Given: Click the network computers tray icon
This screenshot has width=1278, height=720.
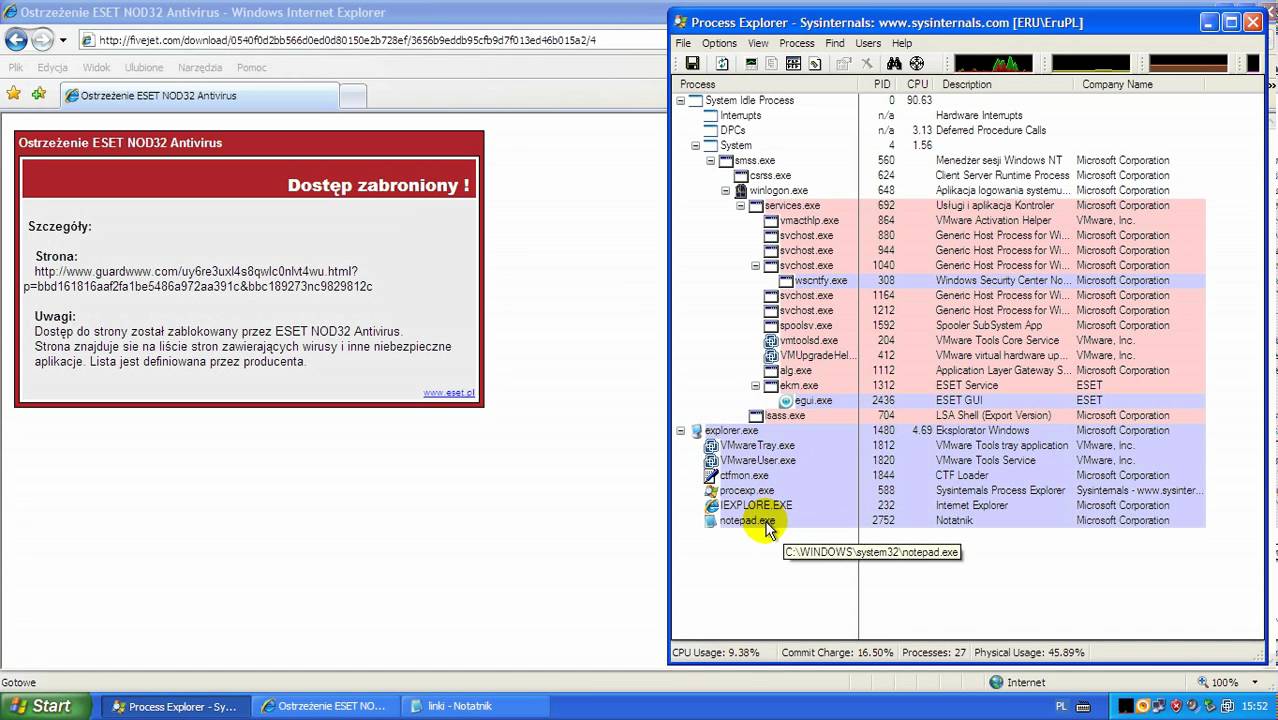Looking at the screenshot, I should (1159, 706).
